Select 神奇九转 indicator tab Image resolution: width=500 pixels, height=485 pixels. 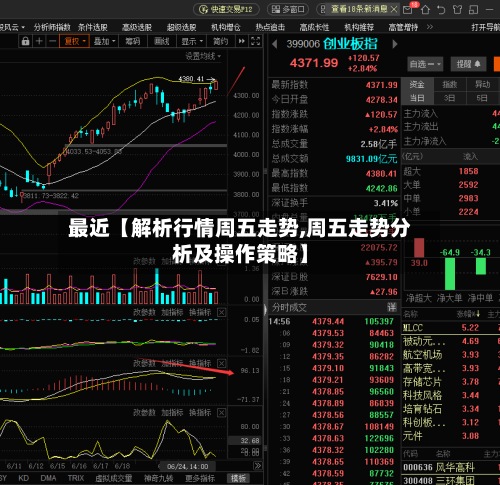point(159,478)
